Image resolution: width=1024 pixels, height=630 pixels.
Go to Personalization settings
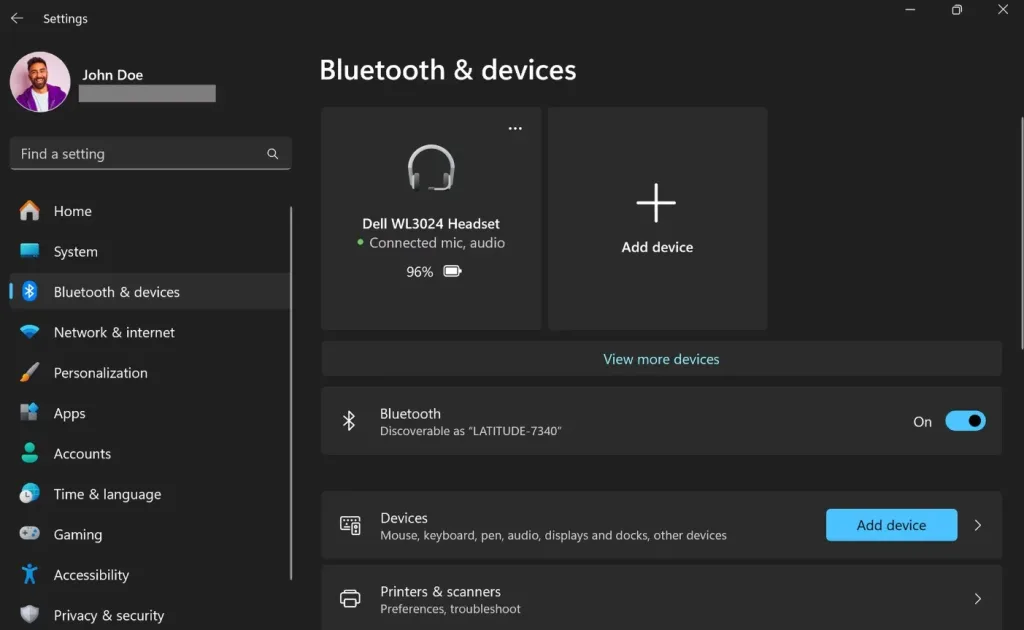(x=100, y=373)
